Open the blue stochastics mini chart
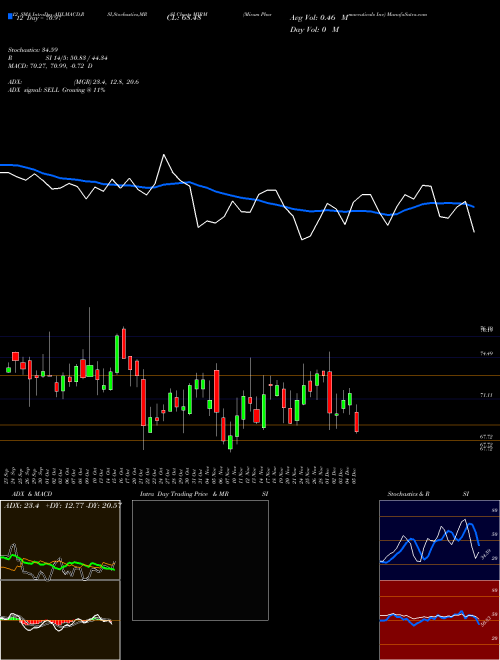 (x=439, y=540)
